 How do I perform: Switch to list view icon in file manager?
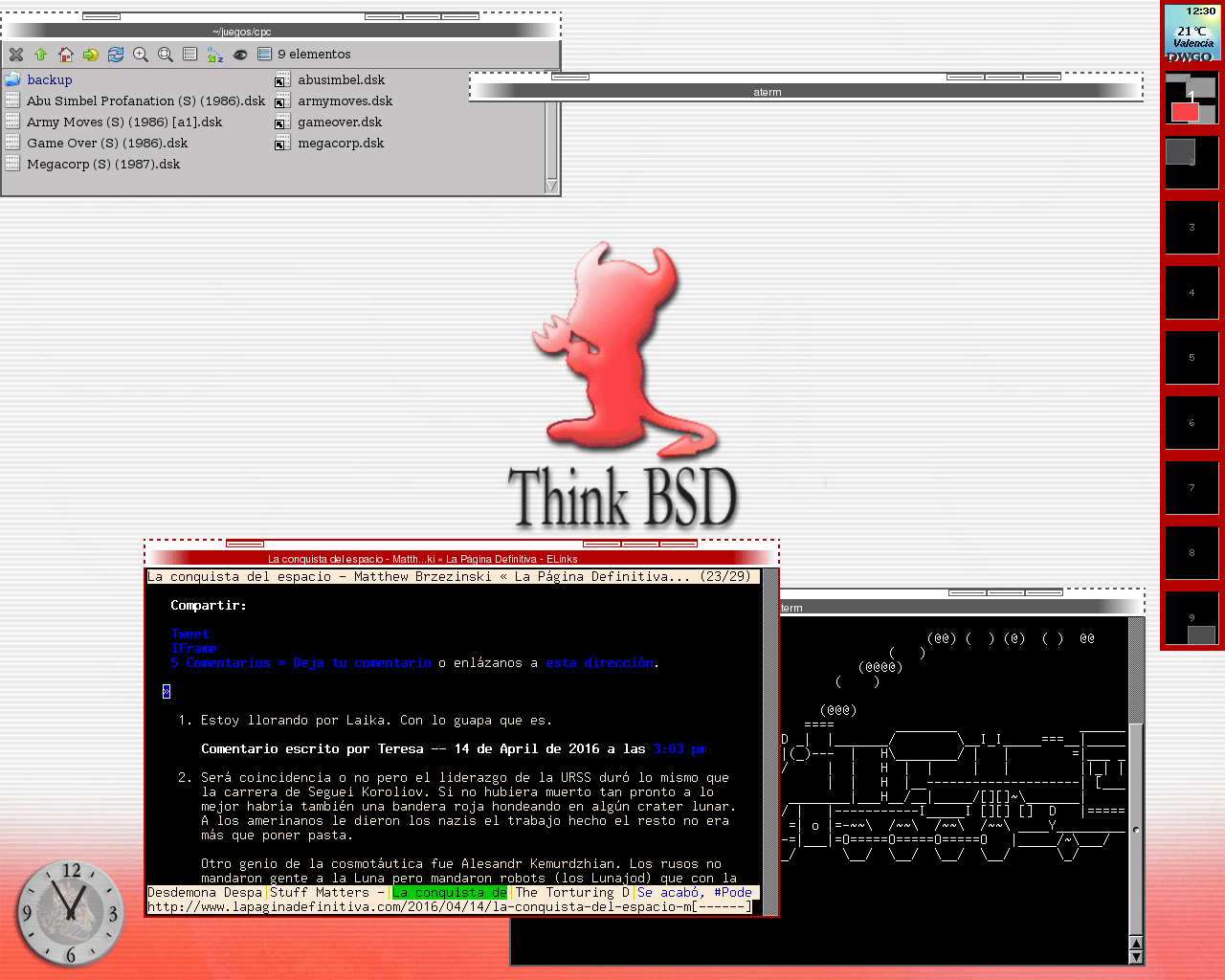pyautogui.click(x=190, y=55)
